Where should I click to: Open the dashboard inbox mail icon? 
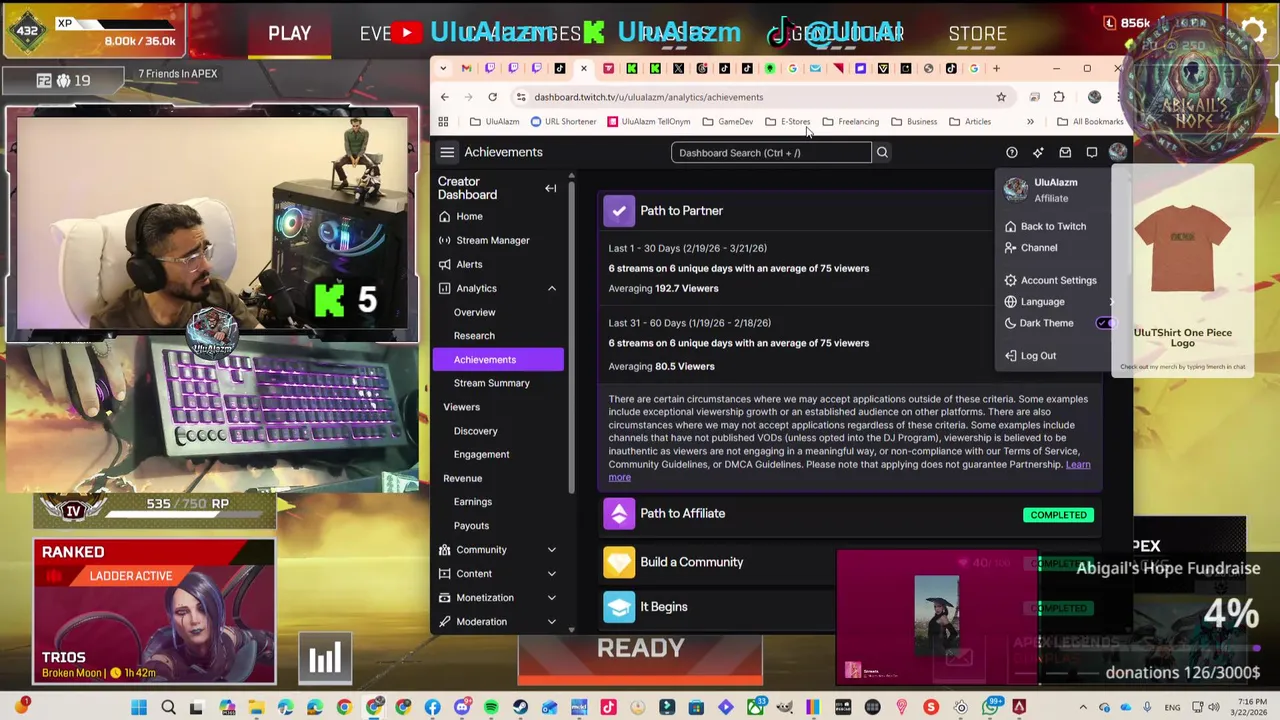point(1065,153)
